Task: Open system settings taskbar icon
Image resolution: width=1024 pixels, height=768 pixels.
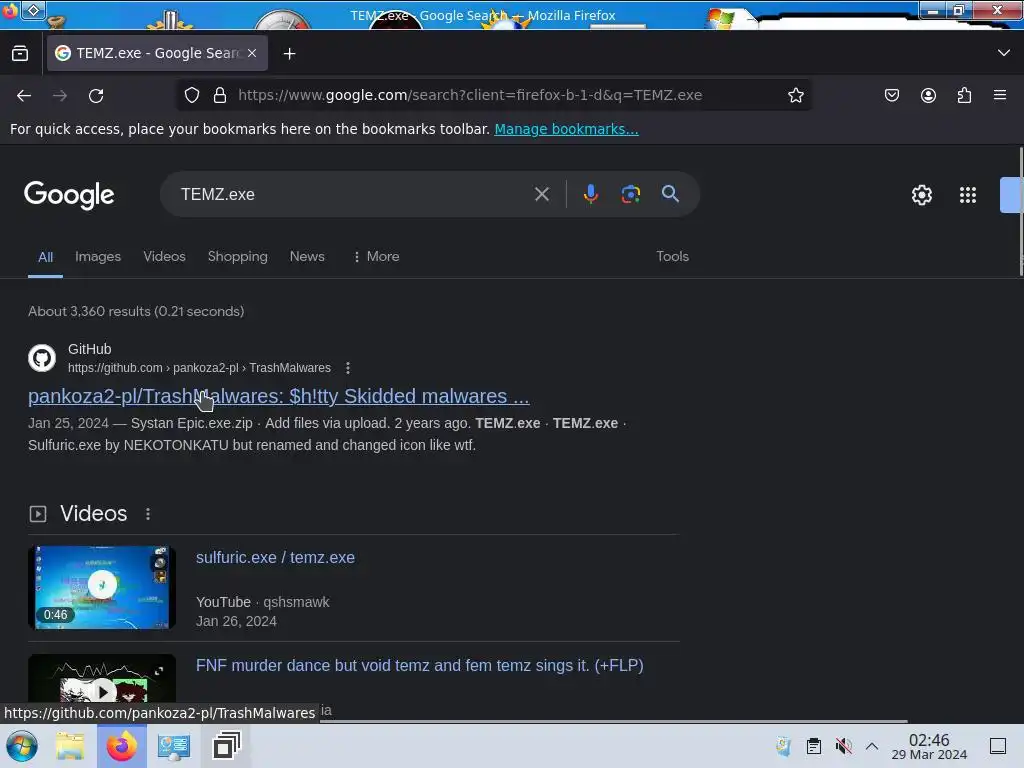Action: 174,746
